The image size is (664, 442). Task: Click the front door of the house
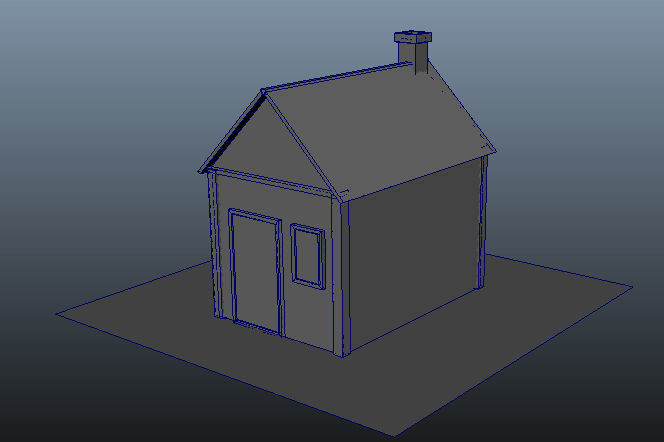point(256,272)
